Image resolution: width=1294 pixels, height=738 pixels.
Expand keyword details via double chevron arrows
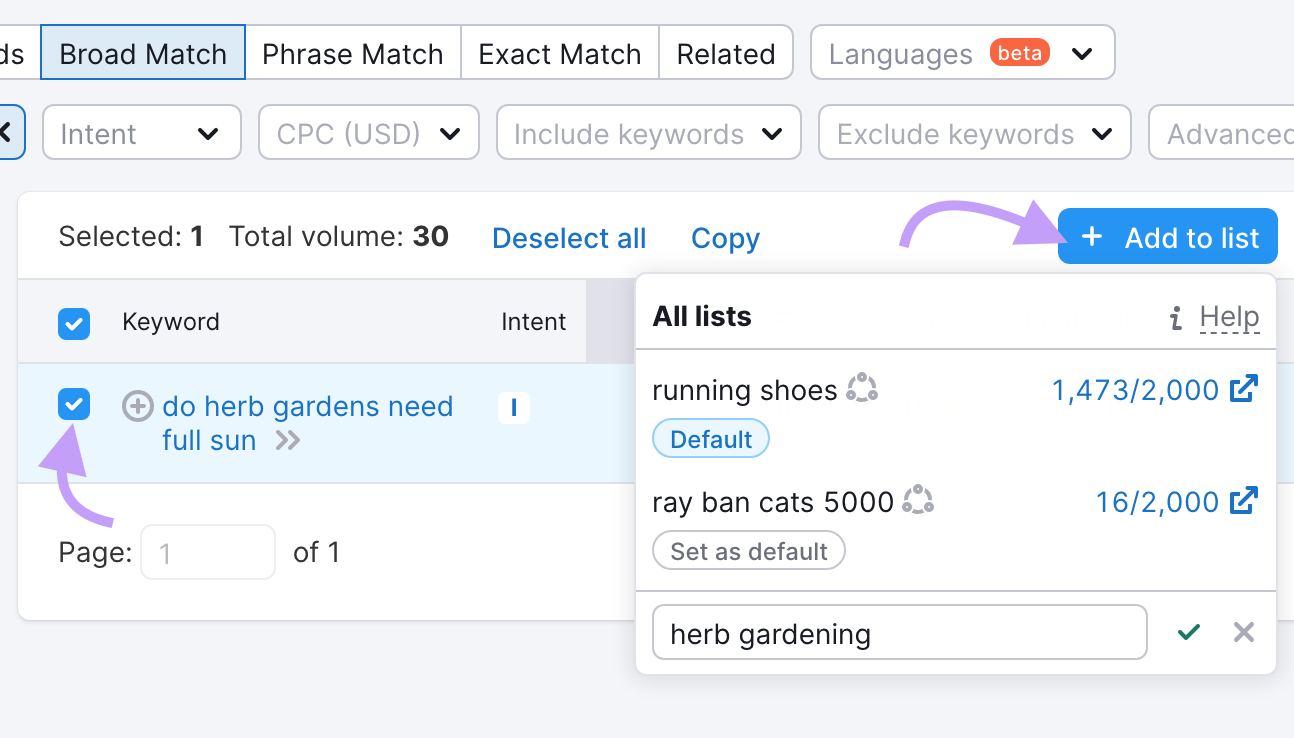click(x=287, y=440)
